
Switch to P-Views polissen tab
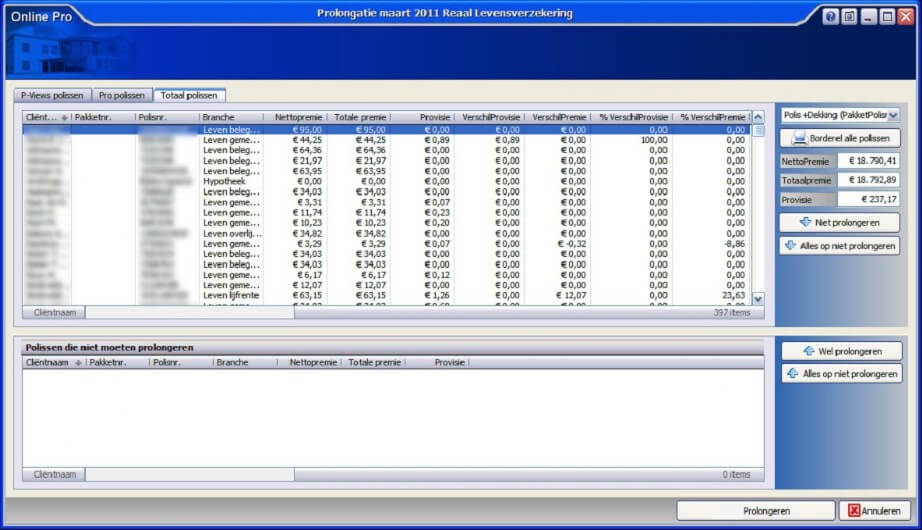[52, 95]
